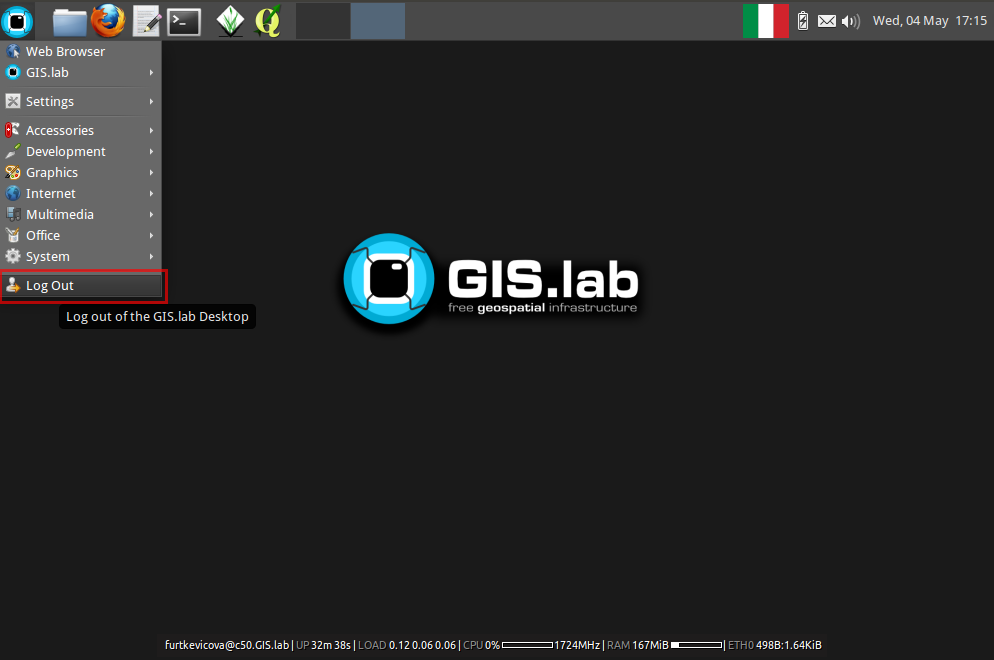Click the Development icon in menu

[x=13, y=152]
